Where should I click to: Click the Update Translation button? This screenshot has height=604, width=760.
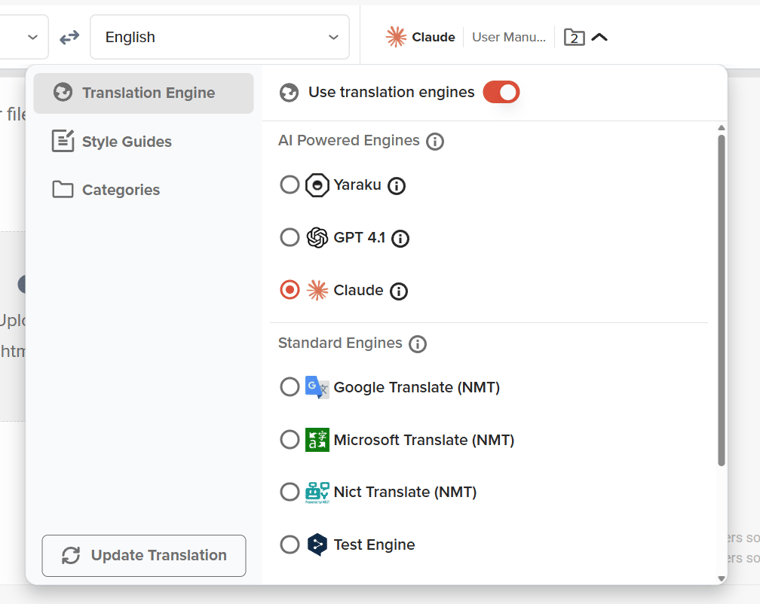pos(143,556)
